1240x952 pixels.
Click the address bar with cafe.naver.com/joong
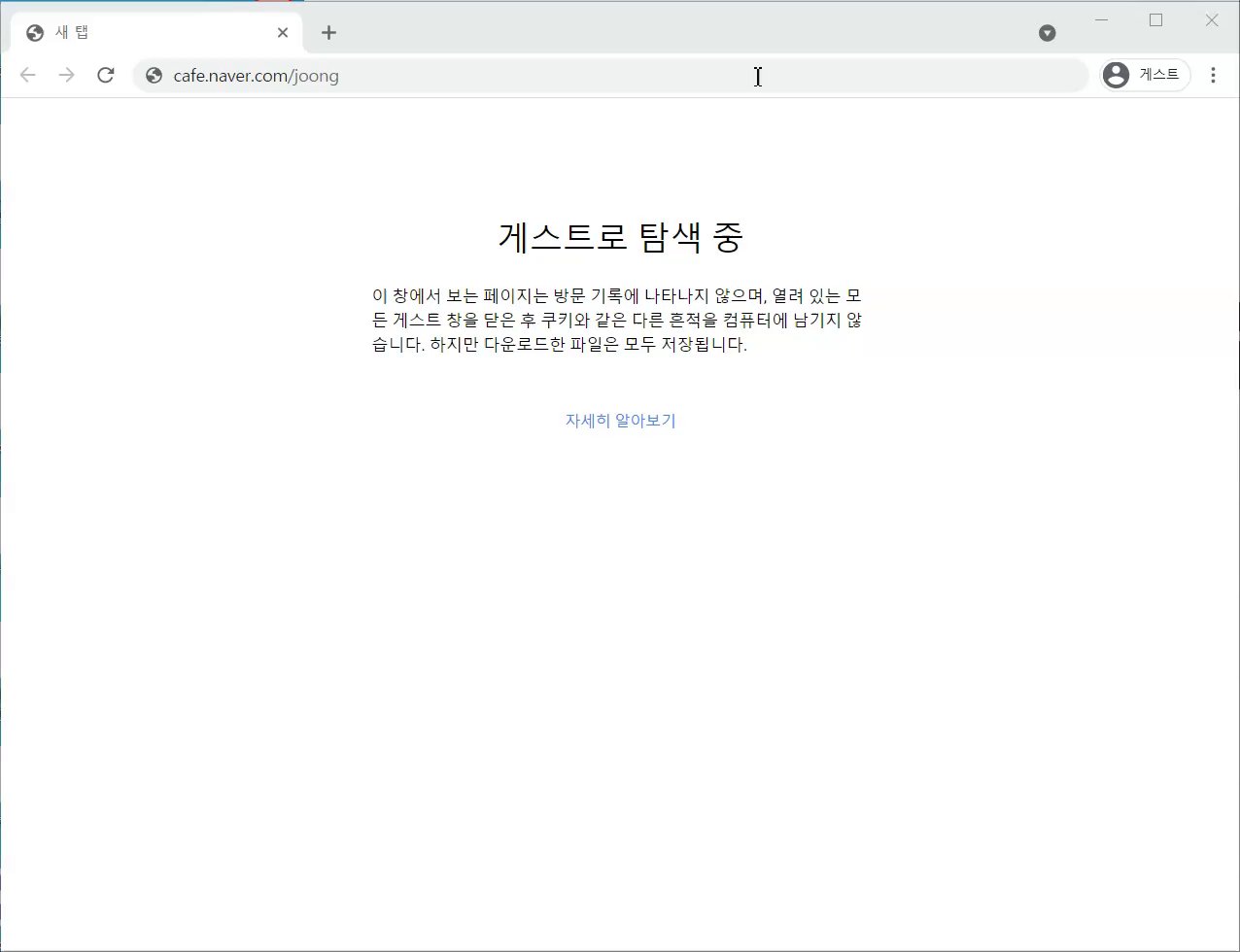[x=610, y=76]
